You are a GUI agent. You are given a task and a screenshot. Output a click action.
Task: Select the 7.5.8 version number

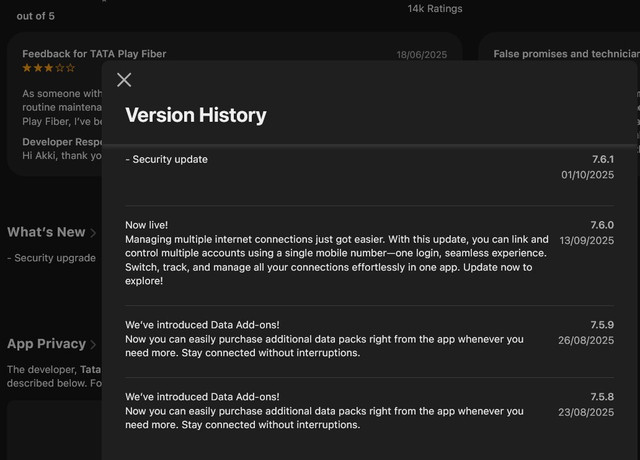click(x=602, y=397)
